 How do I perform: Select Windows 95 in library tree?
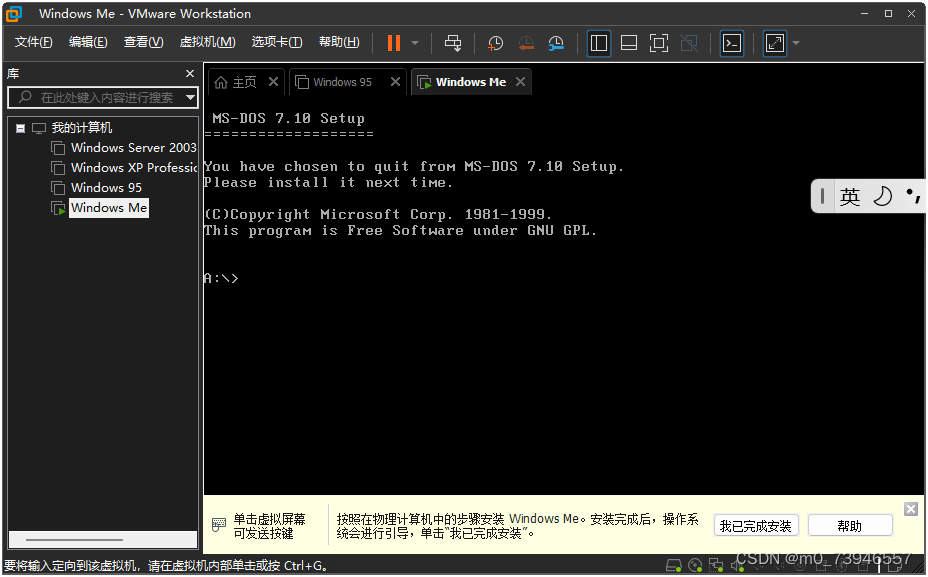107,188
